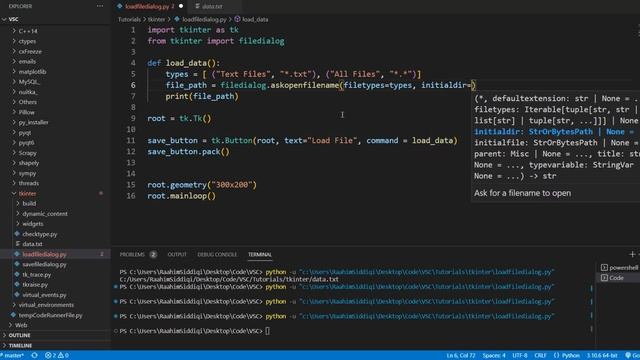Expand the MySQL_ folder
This screenshot has height=360, width=640.
point(29,82)
